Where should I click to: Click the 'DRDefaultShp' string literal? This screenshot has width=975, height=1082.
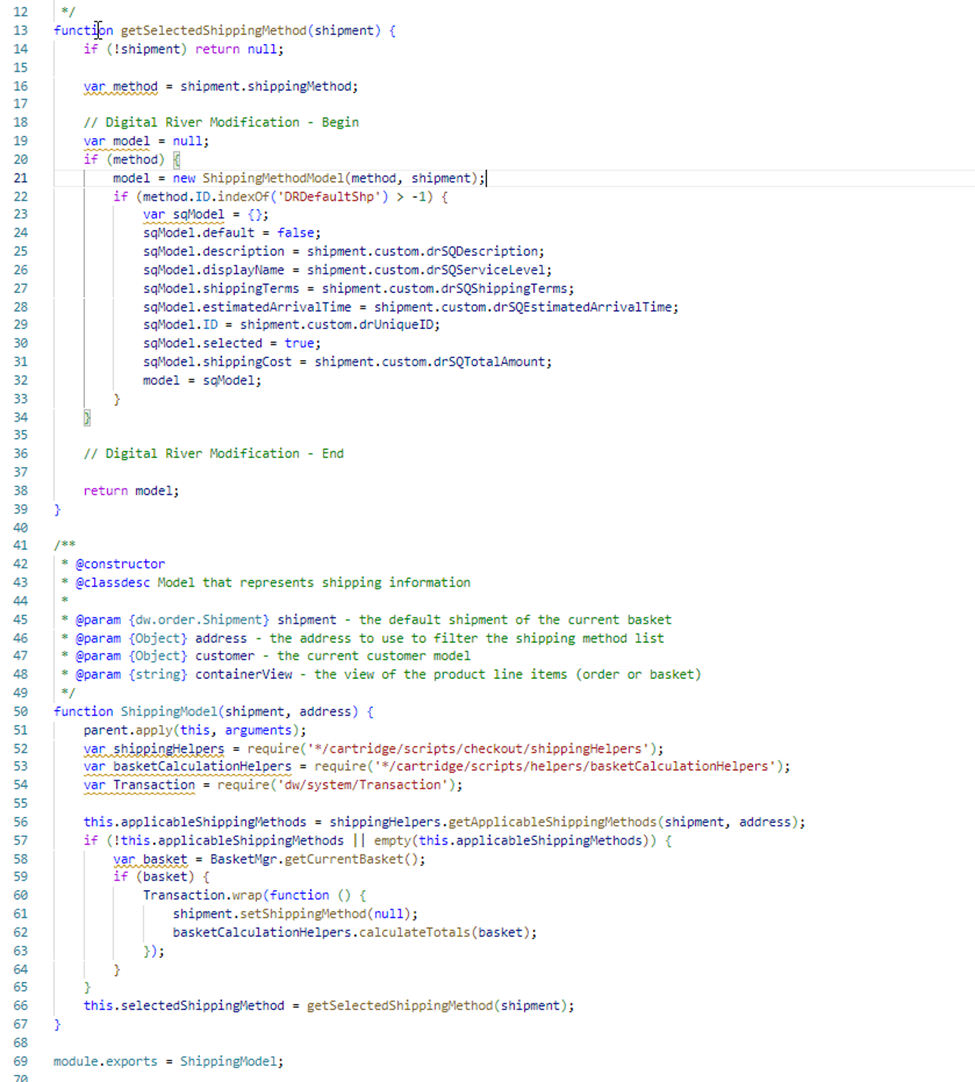[282, 196]
